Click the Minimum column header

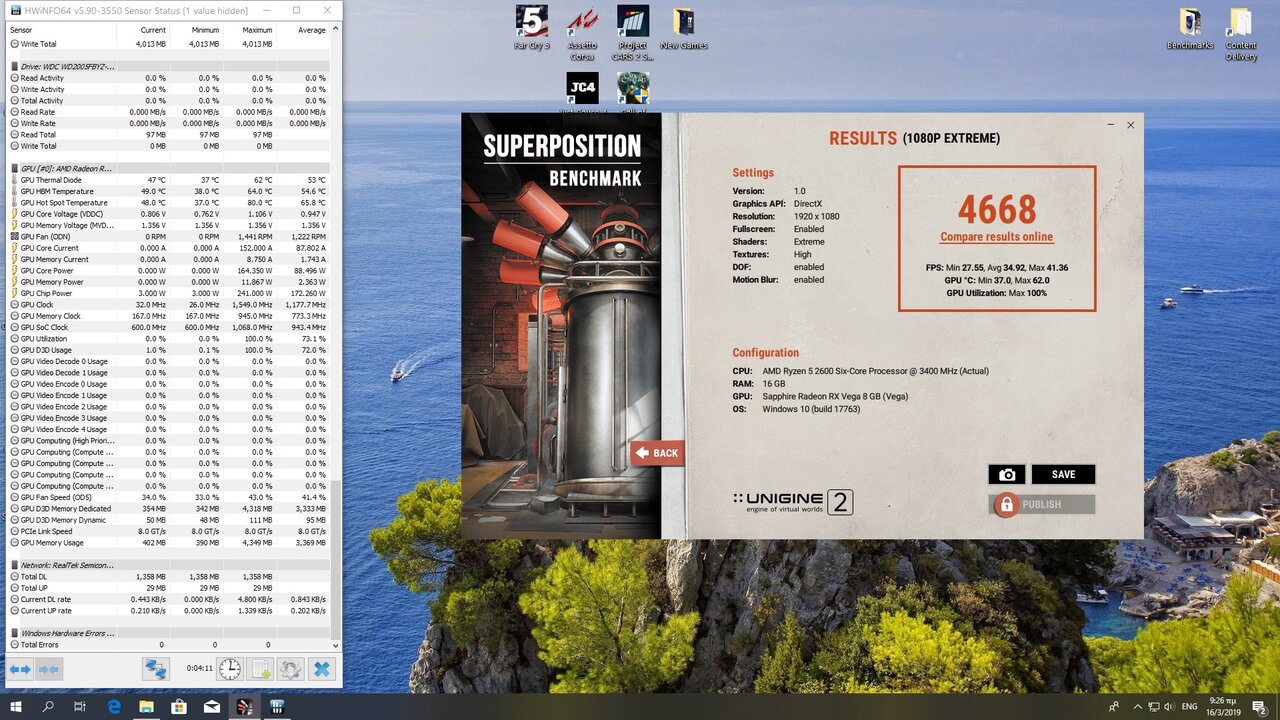pos(195,30)
